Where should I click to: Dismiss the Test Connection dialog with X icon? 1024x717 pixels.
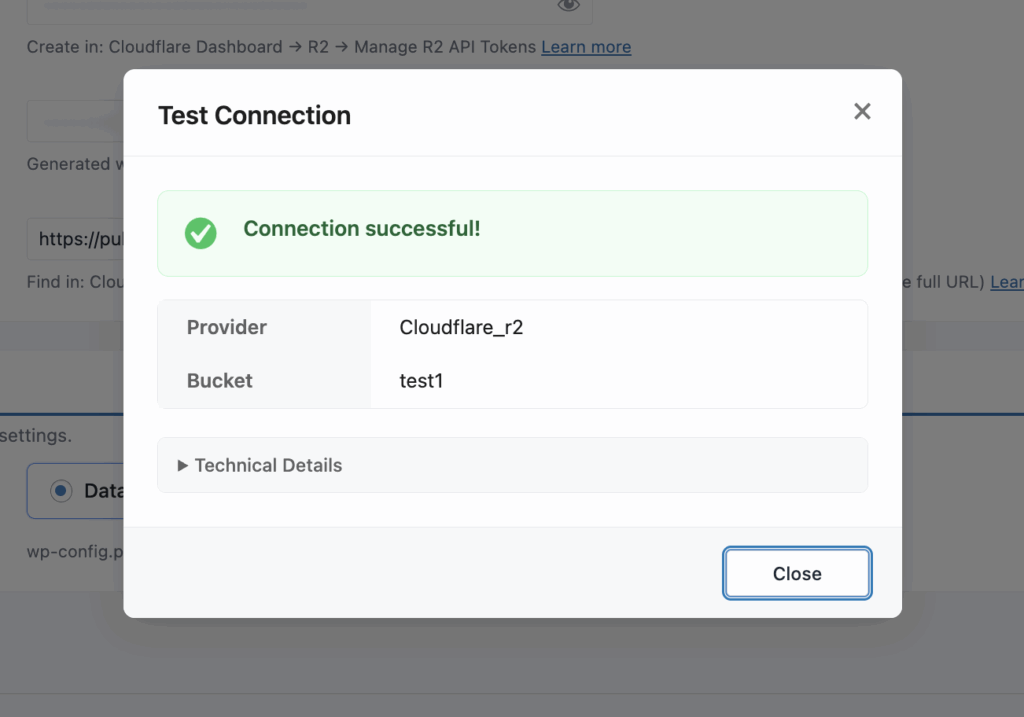pos(862,112)
